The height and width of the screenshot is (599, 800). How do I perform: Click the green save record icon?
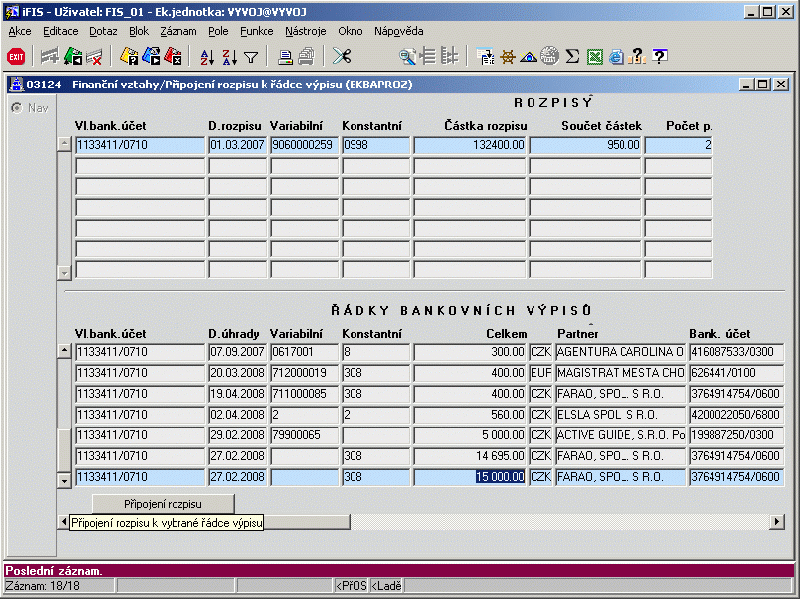pyautogui.click(x=73, y=56)
